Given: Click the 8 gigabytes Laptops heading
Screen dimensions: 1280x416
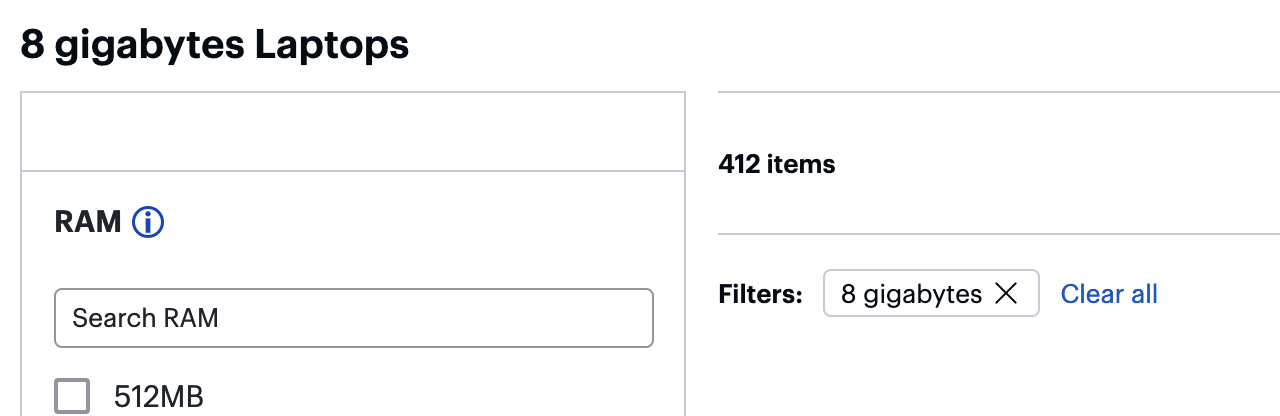Looking at the screenshot, I should tap(215, 45).
